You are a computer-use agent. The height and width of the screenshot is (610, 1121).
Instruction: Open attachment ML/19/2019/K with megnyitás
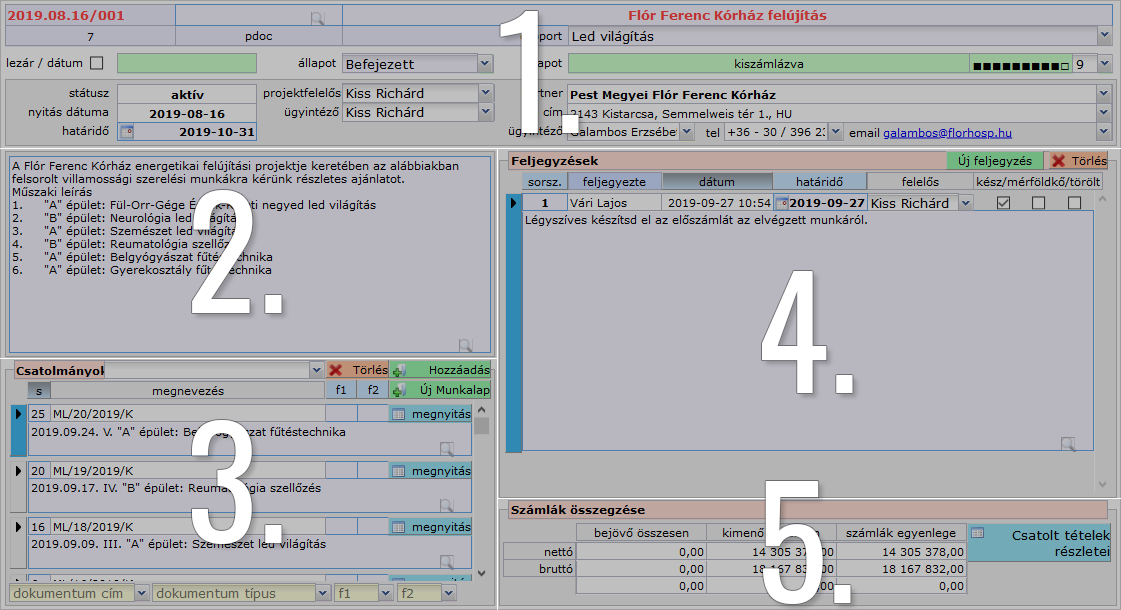430,471
